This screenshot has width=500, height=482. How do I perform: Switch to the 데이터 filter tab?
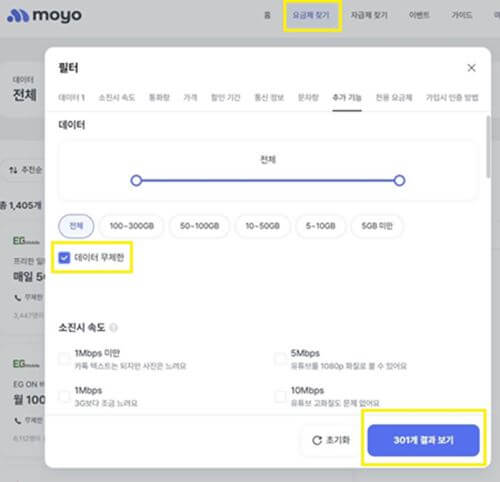71,98
